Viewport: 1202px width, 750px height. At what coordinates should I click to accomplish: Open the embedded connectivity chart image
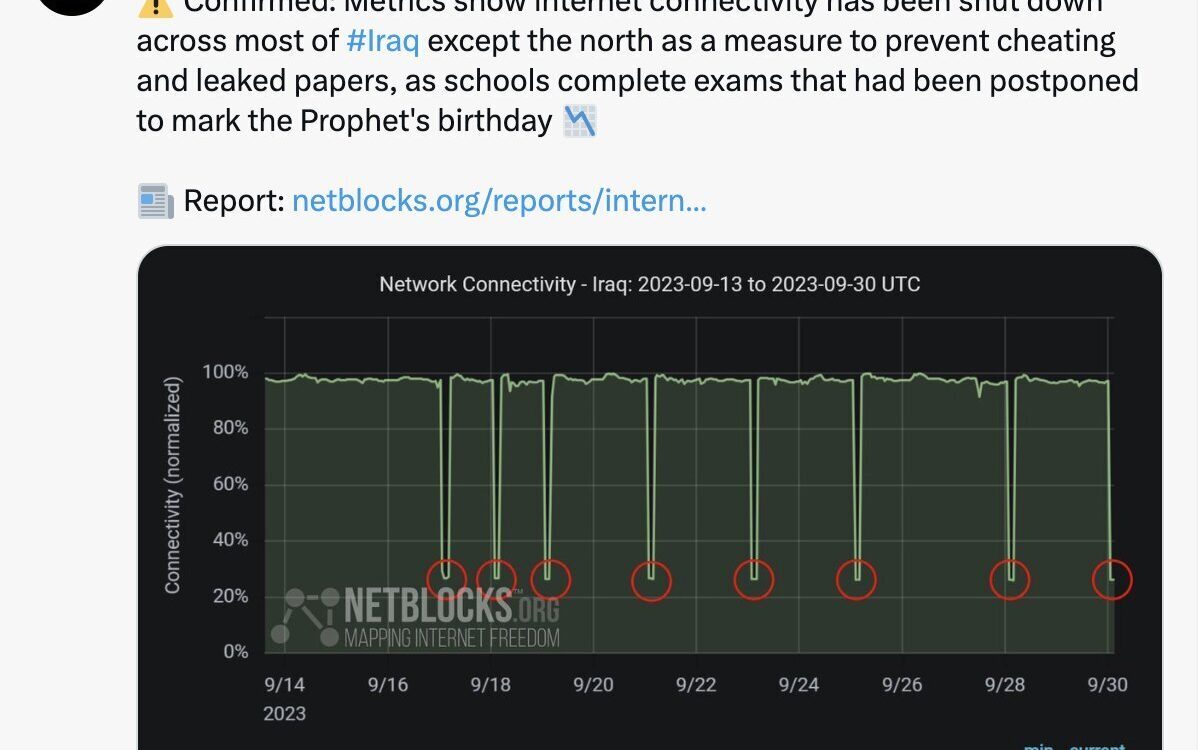(x=650, y=498)
